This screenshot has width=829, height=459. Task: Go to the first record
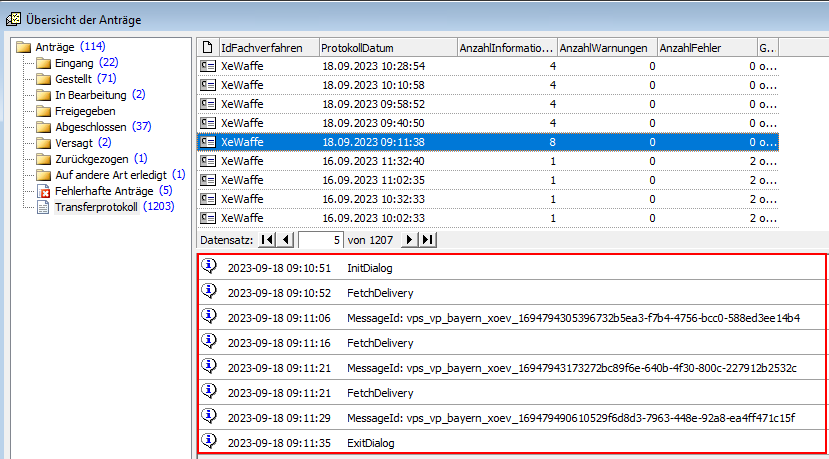point(268,240)
